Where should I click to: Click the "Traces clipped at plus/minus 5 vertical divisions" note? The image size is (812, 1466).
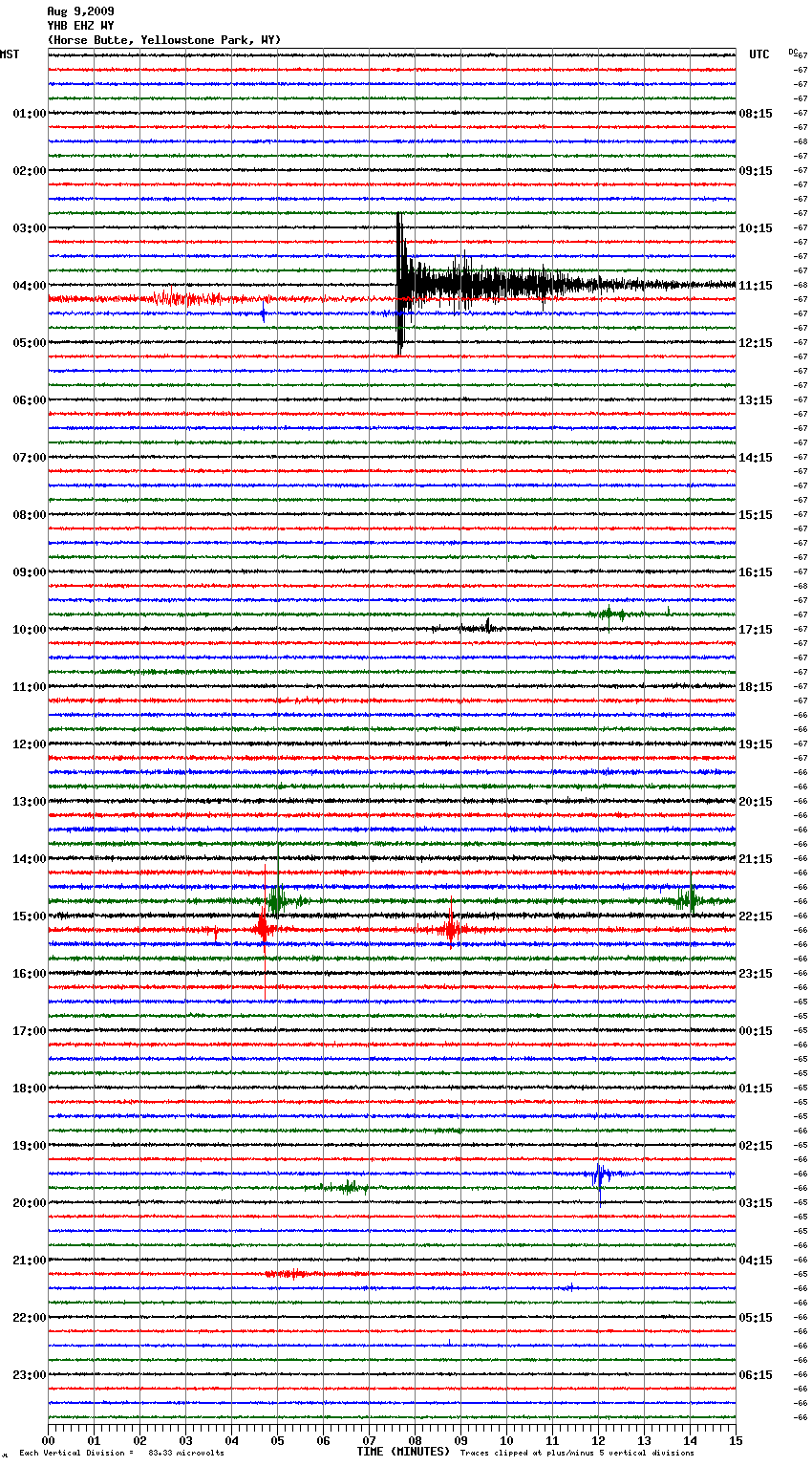[577, 1453]
